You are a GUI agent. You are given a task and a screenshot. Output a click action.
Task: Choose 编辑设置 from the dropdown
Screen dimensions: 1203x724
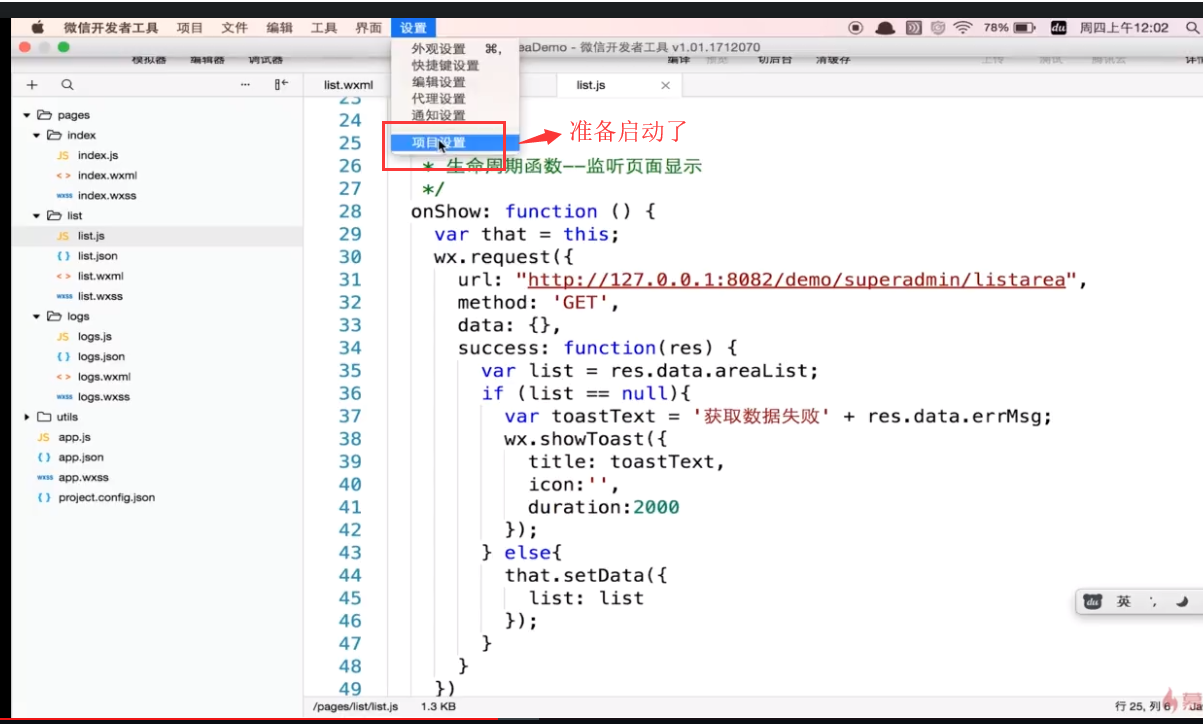pyautogui.click(x=455, y=82)
